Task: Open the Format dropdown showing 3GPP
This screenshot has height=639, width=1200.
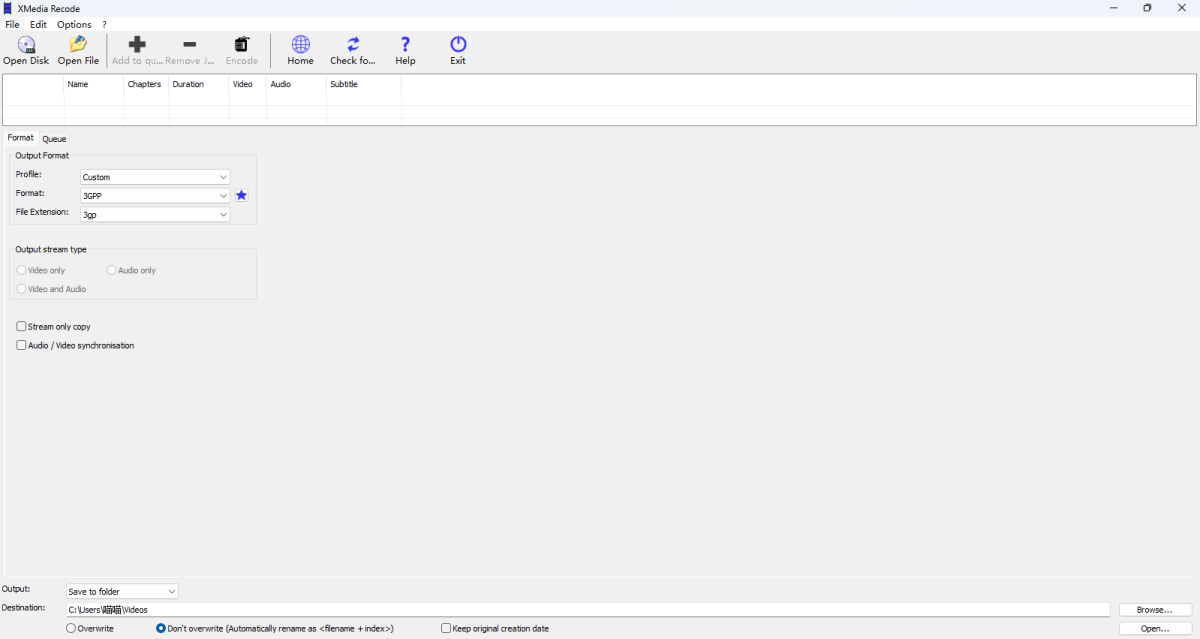Action: pyautogui.click(x=155, y=196)
